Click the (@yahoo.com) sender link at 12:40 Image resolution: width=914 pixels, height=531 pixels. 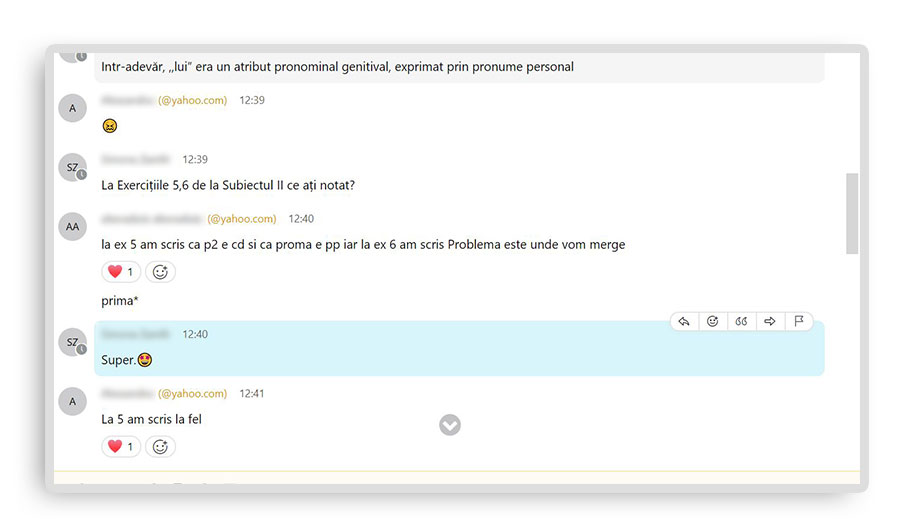241,219
